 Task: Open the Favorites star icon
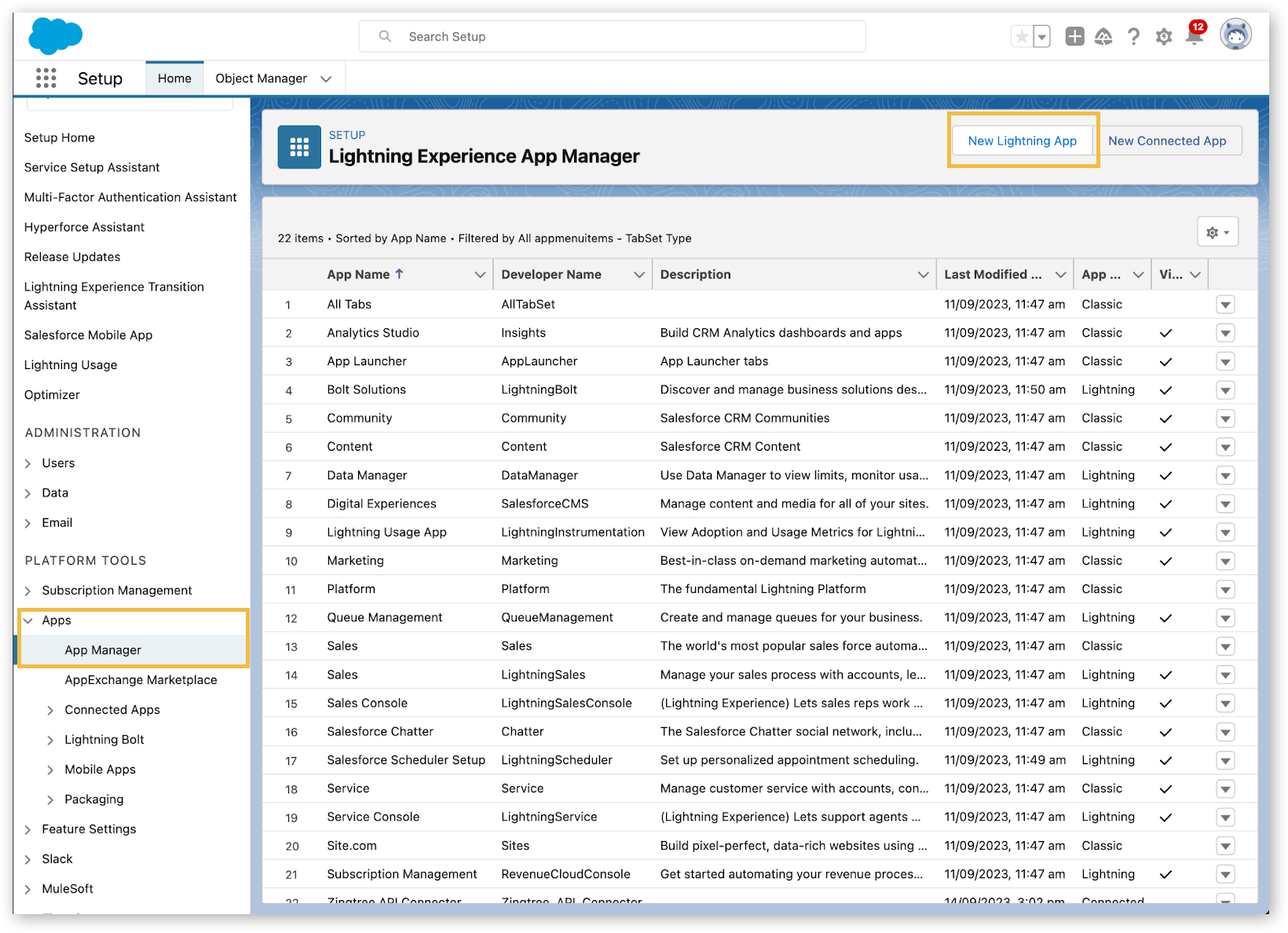point(1021,36)
